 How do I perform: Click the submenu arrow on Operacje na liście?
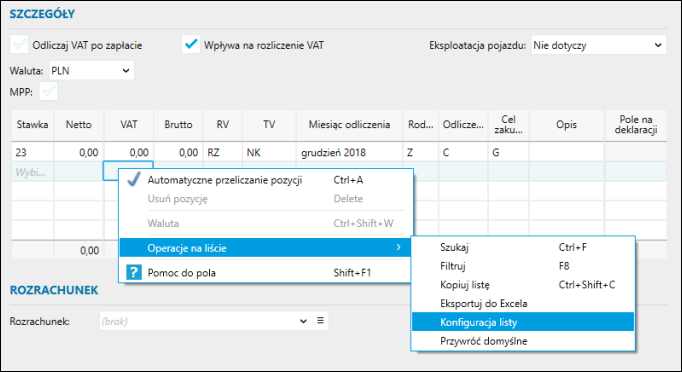(398, 247)
